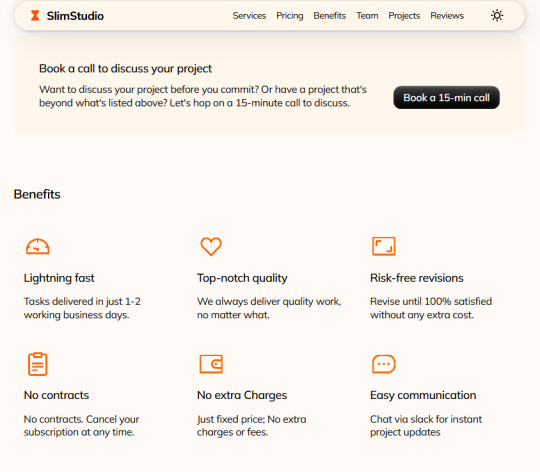The height and width of the screenshot is (472, 540).
Task: Click the speedometer icon above Lightning fast
Action: coord(38,247)
